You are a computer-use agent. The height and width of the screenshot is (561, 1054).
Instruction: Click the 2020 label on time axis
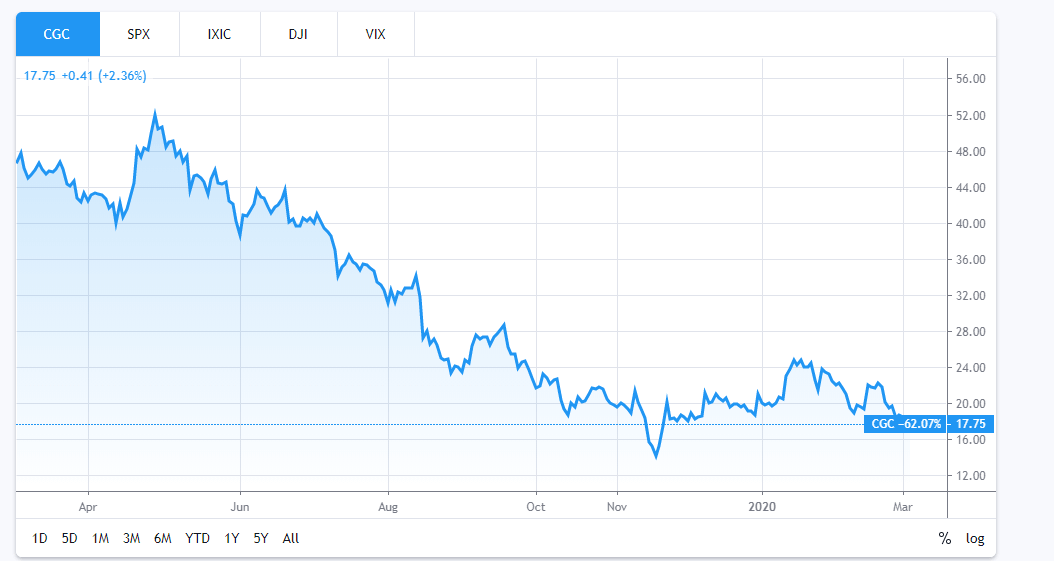762,507
